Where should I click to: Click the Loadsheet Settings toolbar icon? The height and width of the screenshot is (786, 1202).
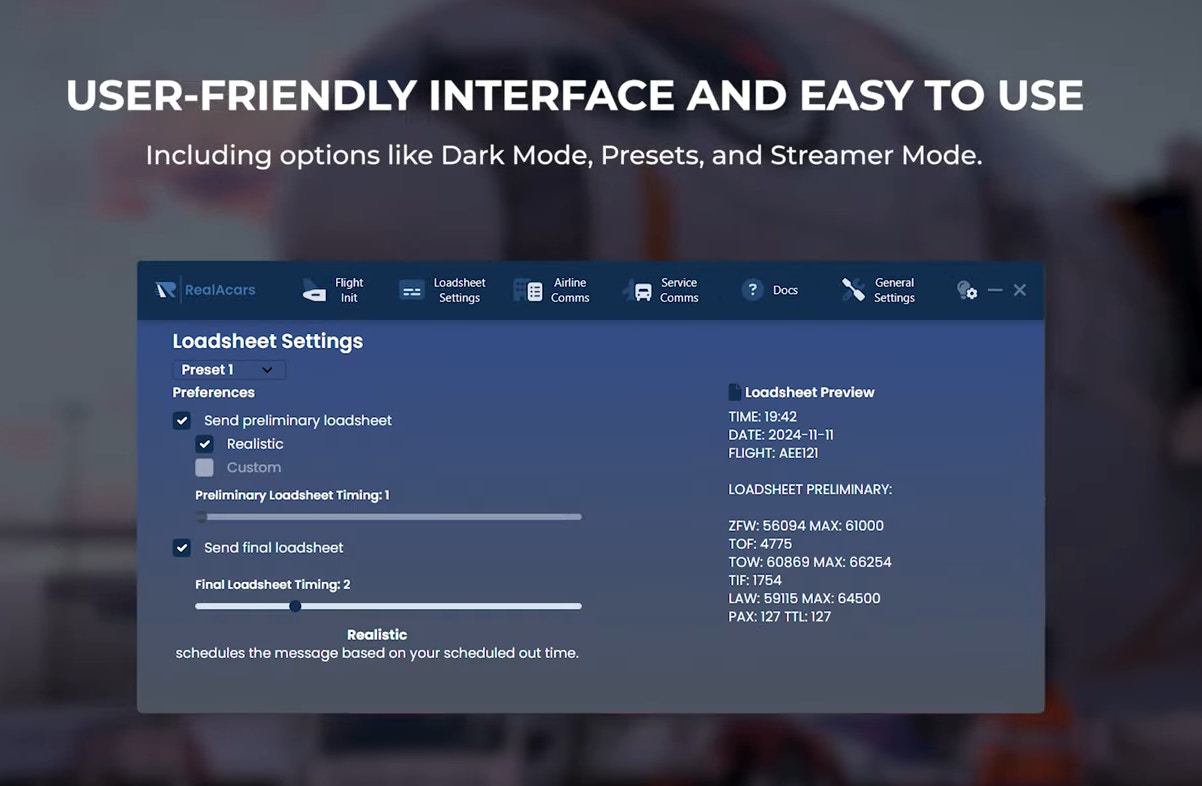412,290
